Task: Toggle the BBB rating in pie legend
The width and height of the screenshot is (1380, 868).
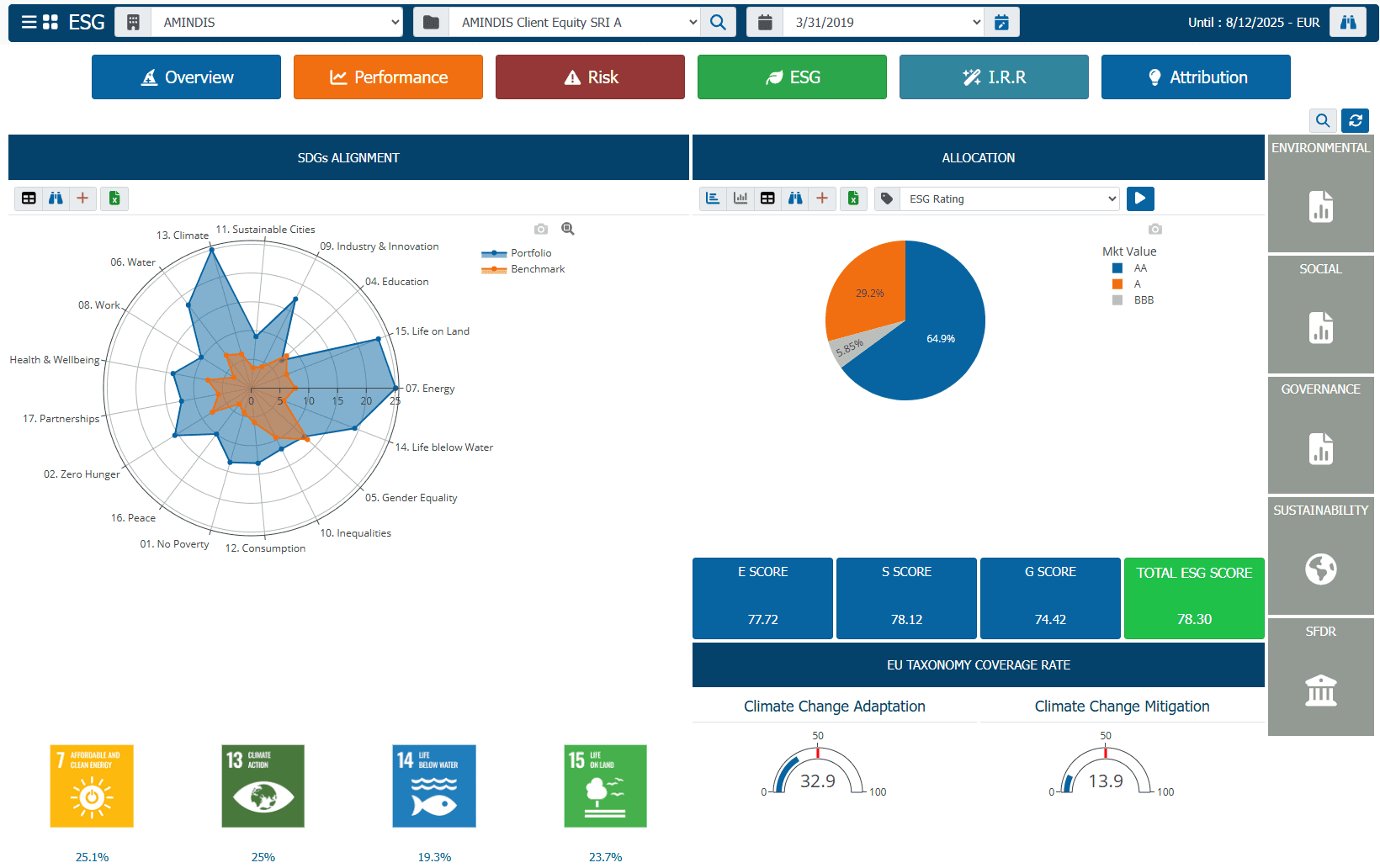Action: pyautogui.click(x=1143, y=300)
